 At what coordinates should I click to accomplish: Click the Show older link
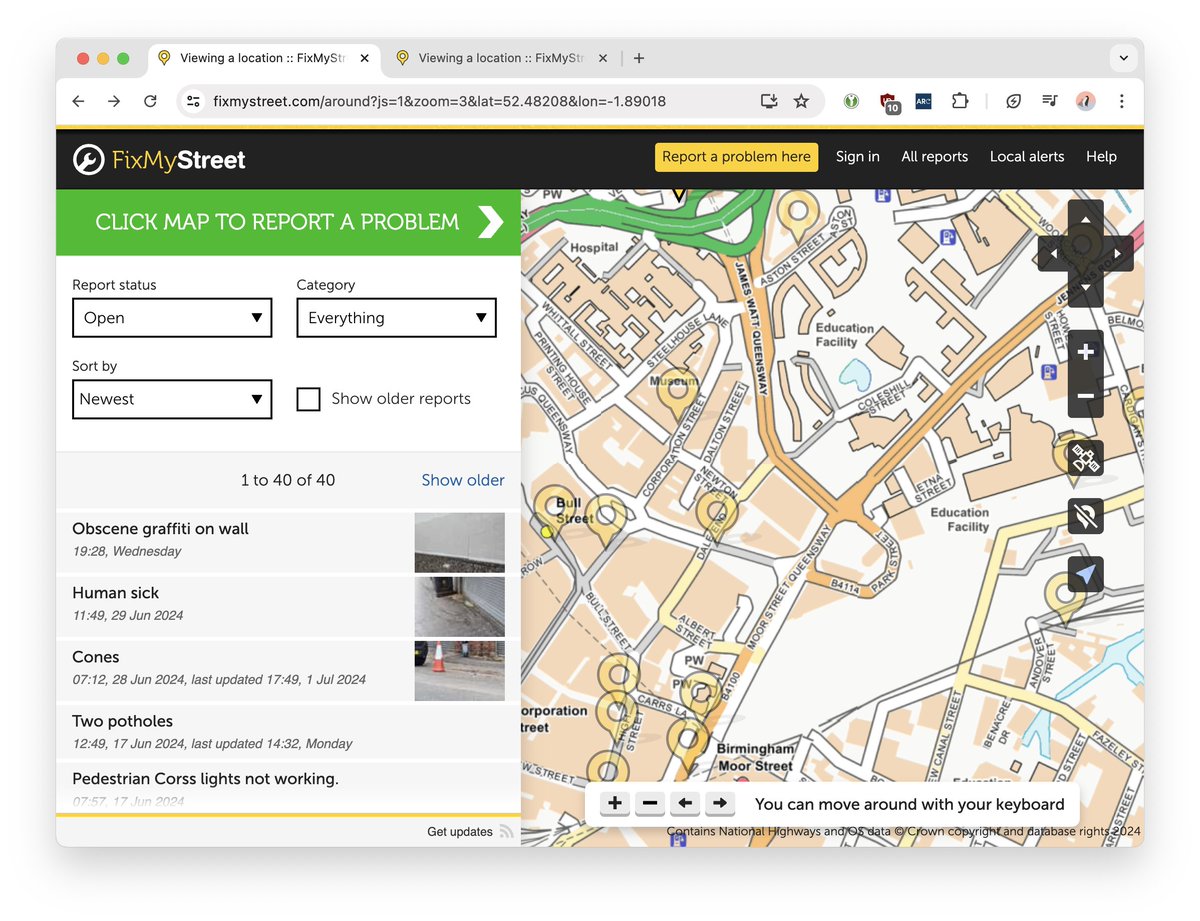[463, 480]
